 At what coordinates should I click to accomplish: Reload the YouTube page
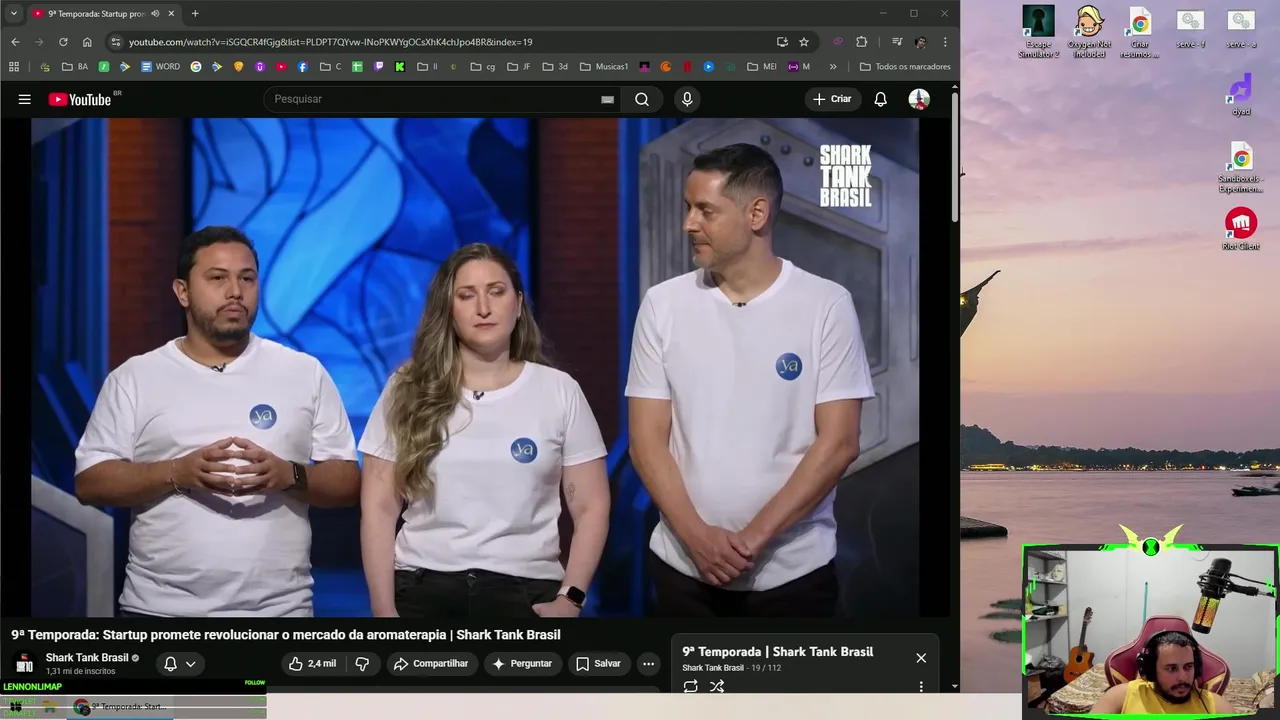point(63,42)
